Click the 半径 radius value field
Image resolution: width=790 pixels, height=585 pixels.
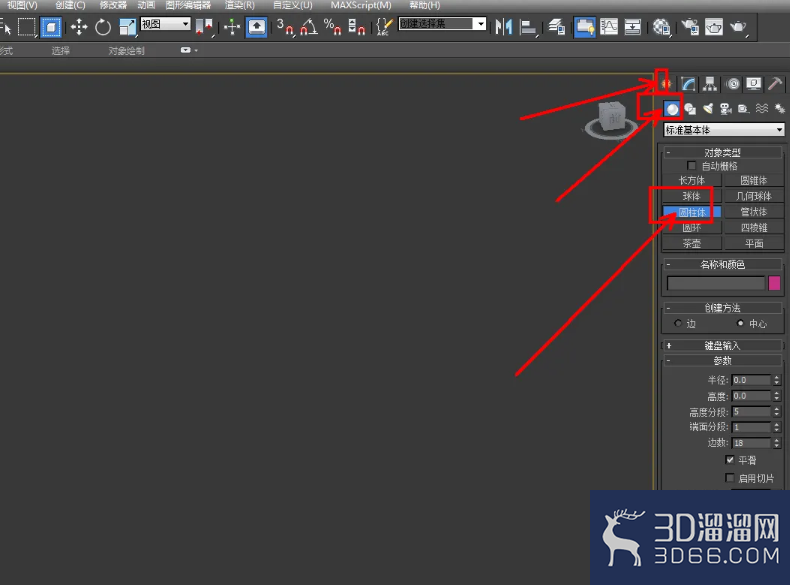click(x=751, y=380)
